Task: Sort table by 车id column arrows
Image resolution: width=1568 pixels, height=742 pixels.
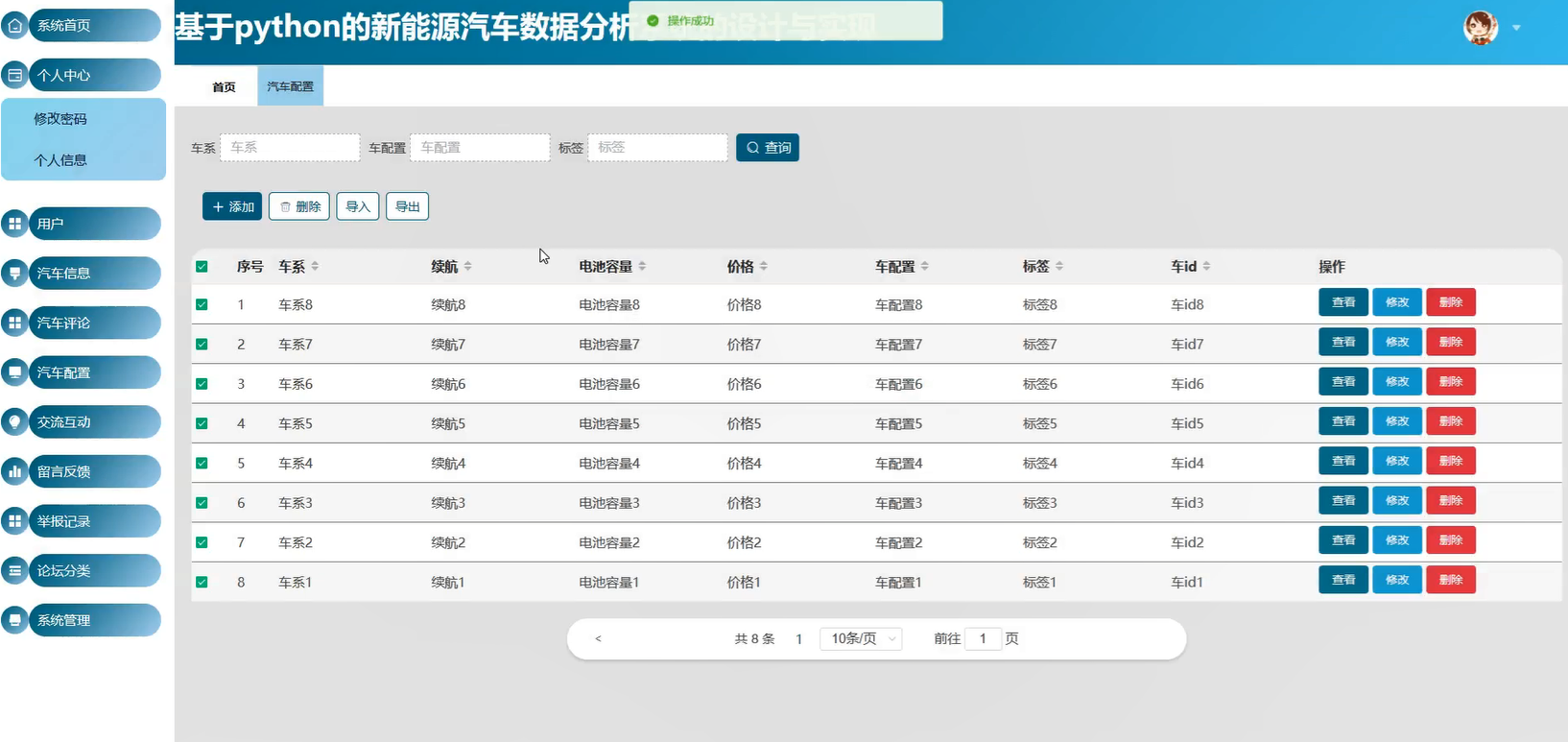Action: tap(1206, 267)
